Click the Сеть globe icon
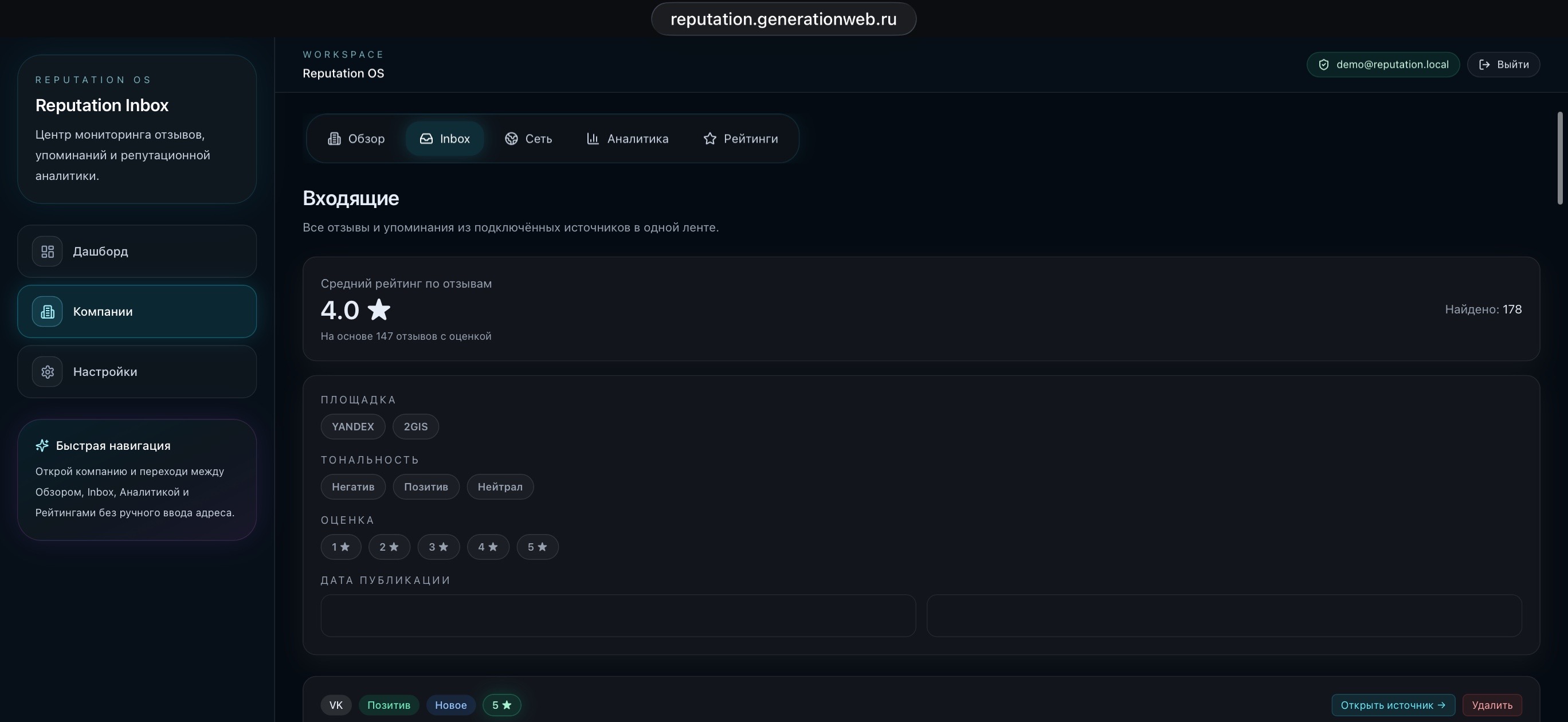The image size is (1568, 722). point(511,139)
